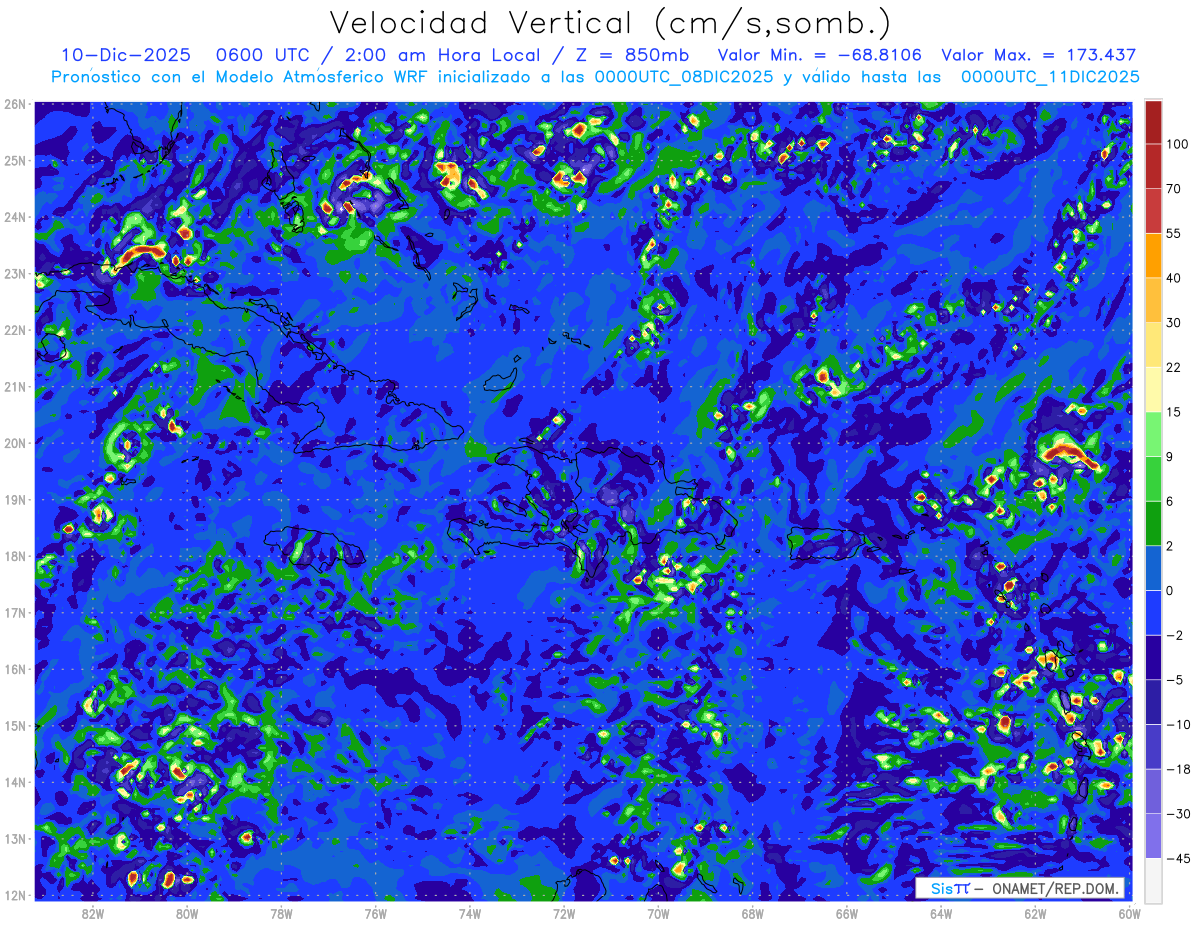
Task: Pick the white swatch below -45
Action: pos(1154,880)
